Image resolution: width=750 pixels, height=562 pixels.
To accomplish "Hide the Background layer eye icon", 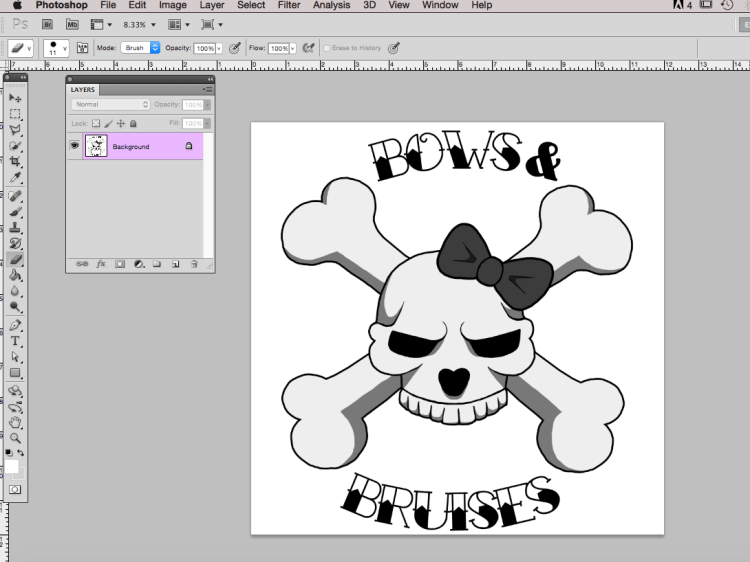I will pos(74,147).
